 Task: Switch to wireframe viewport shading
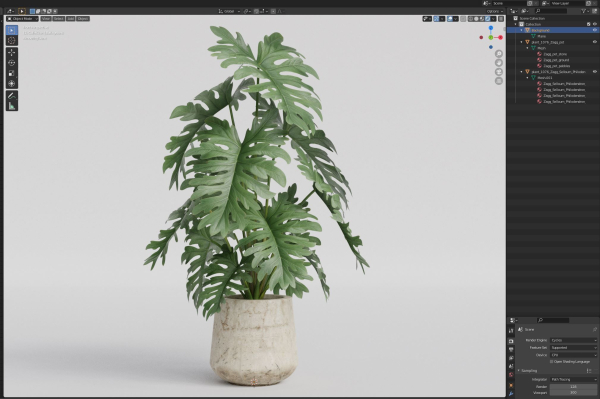[x=470, y=19]
